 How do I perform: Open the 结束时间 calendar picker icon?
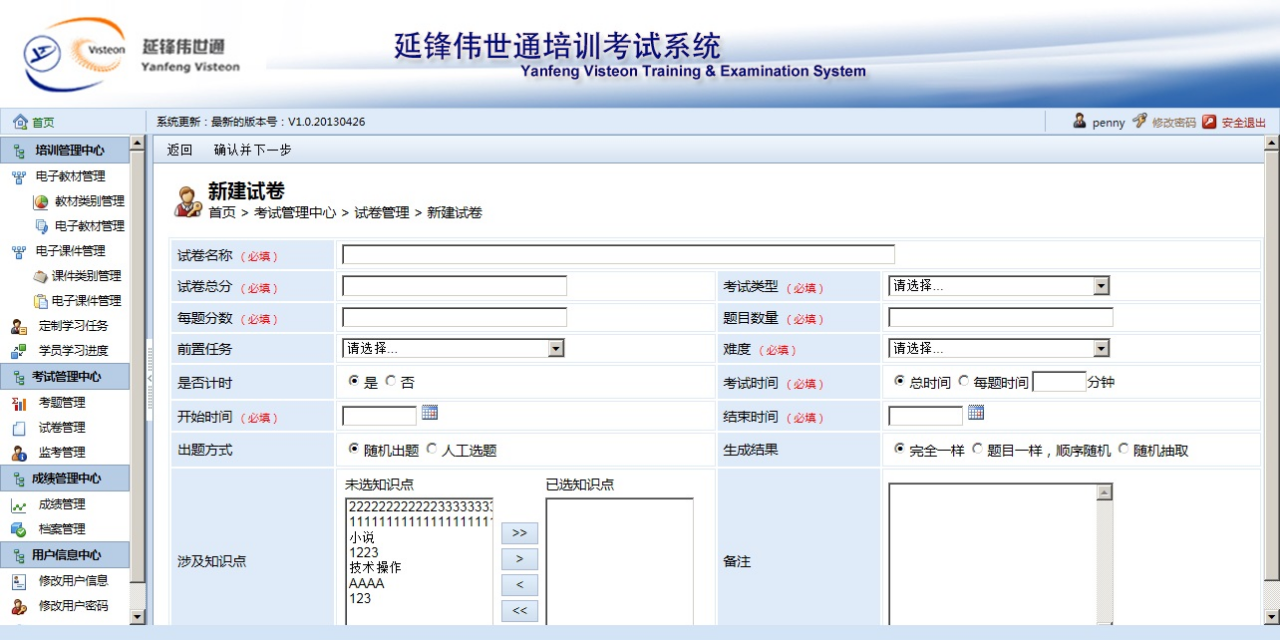coord(976,412)
